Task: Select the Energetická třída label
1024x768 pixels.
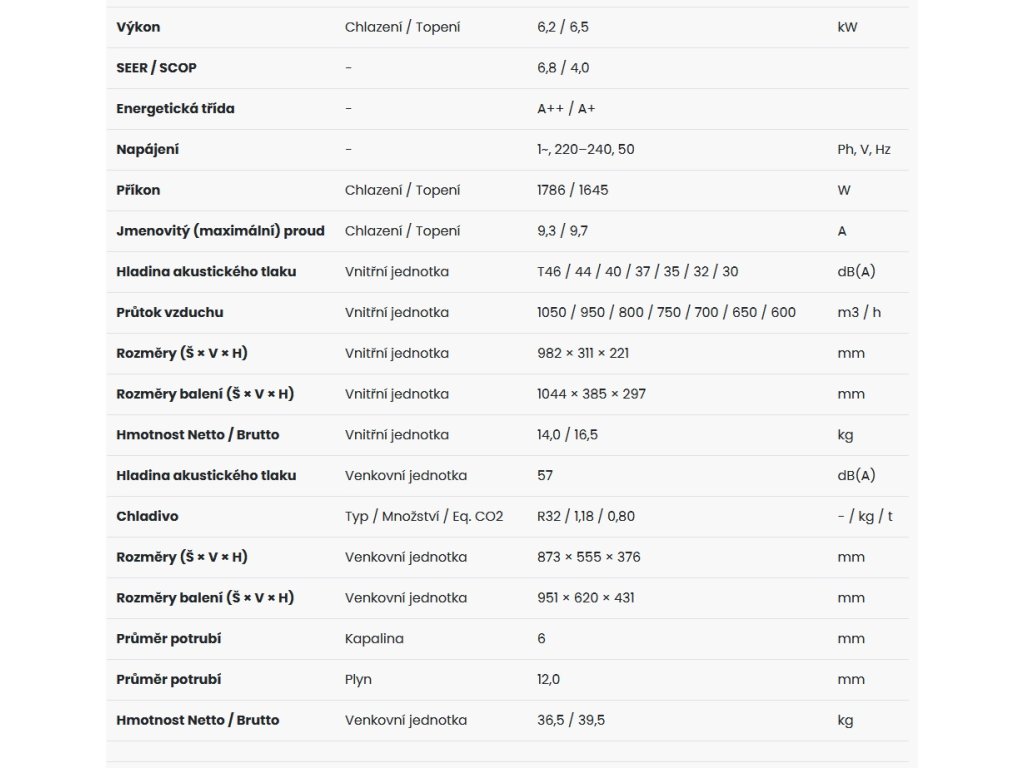Action: click(176, 108)
